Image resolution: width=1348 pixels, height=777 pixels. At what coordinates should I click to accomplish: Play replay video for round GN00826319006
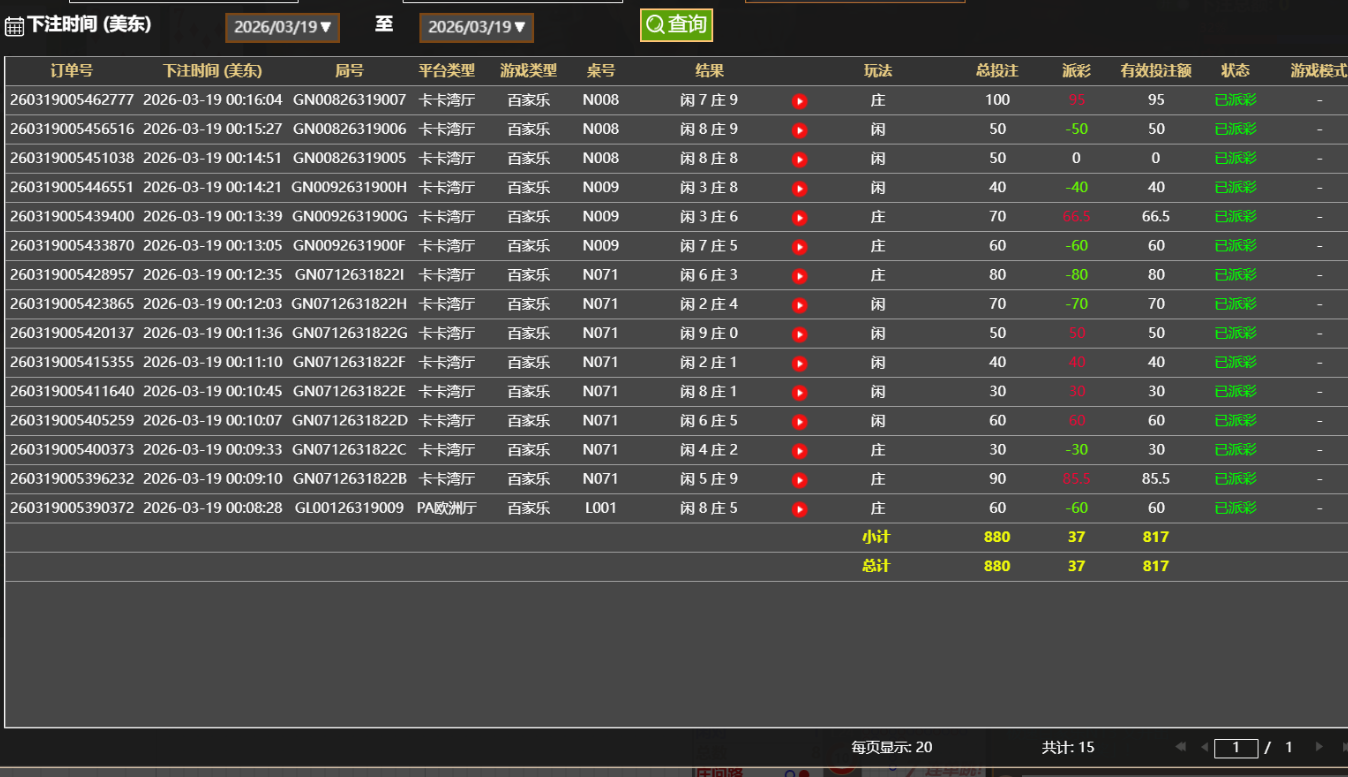click(799, 130)
